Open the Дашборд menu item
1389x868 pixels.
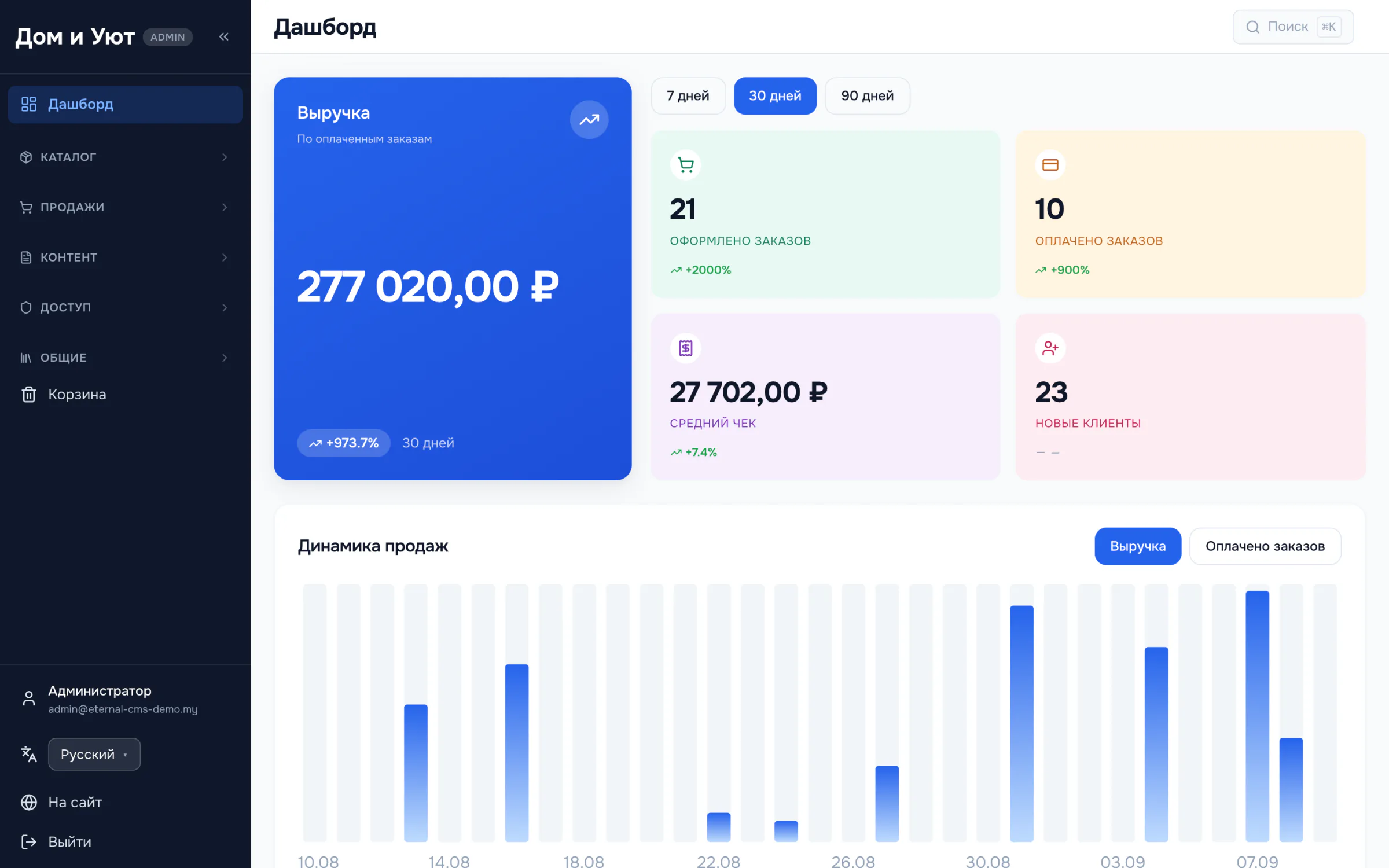point(125,104)
